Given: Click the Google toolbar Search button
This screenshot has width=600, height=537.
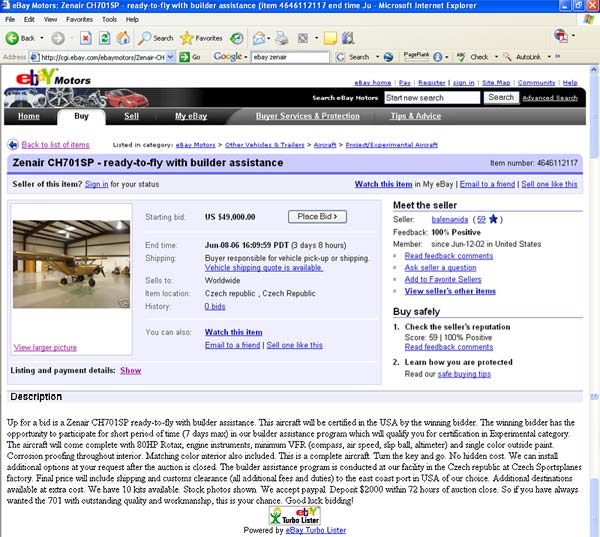Looking at the screenshot, I should pyautogui.click(x=353, y=57).
